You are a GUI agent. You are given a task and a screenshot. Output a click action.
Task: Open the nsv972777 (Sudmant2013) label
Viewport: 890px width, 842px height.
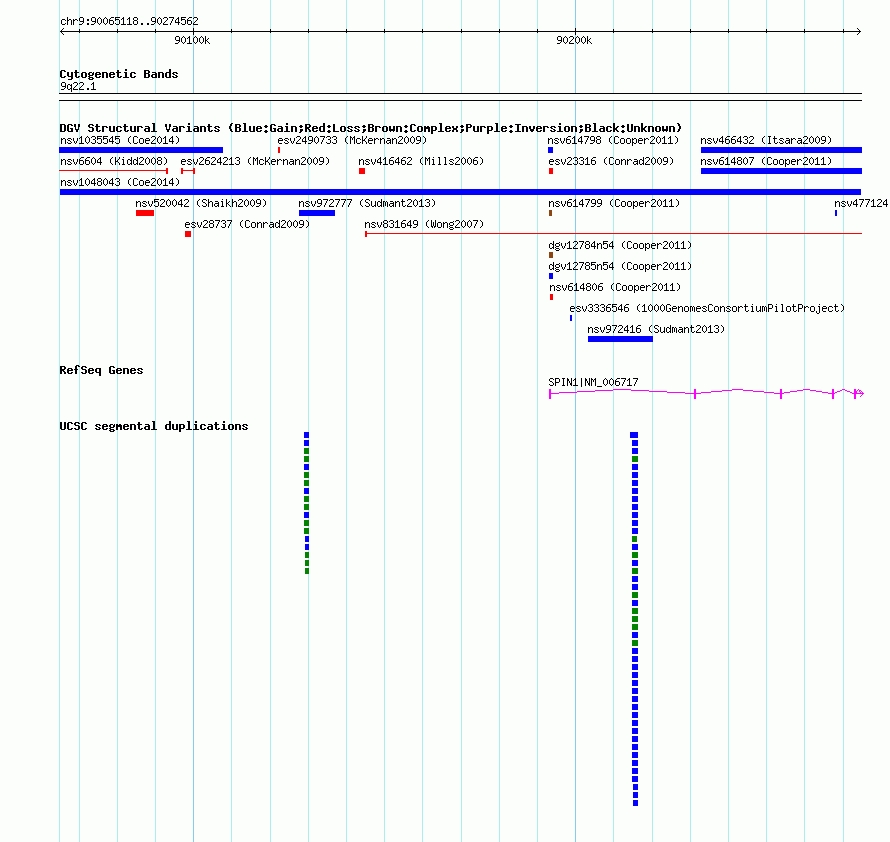[367, 203]
